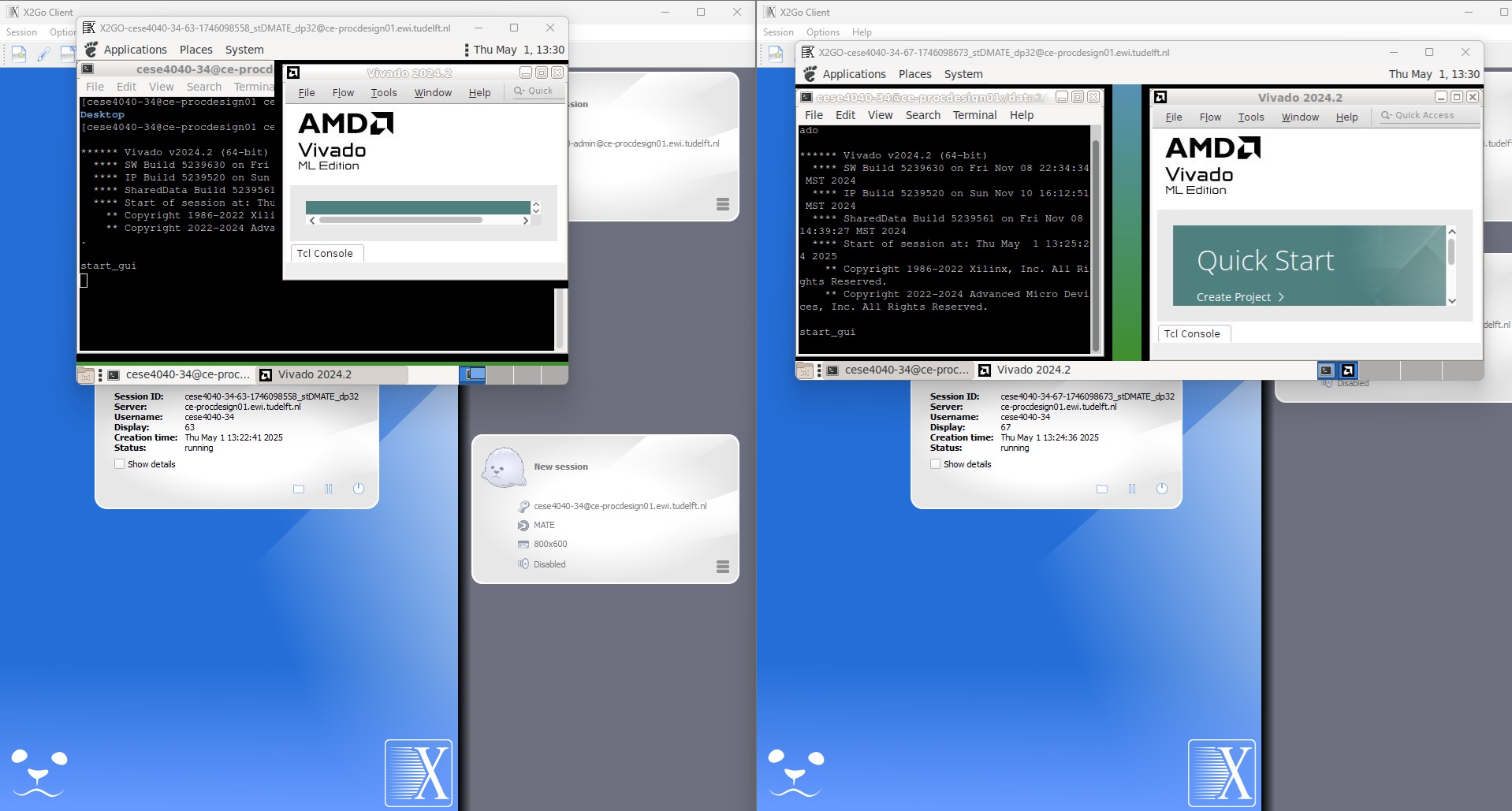Open Places menu in right remote desktop
Viewport: 1512px width, 811px height.
(914, 74)
